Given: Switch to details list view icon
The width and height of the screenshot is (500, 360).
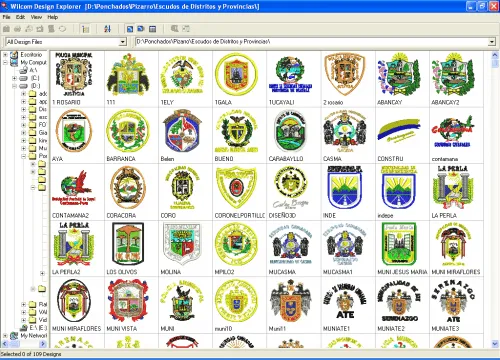Looking at the screenshot, I should click(x=152, y=29).
